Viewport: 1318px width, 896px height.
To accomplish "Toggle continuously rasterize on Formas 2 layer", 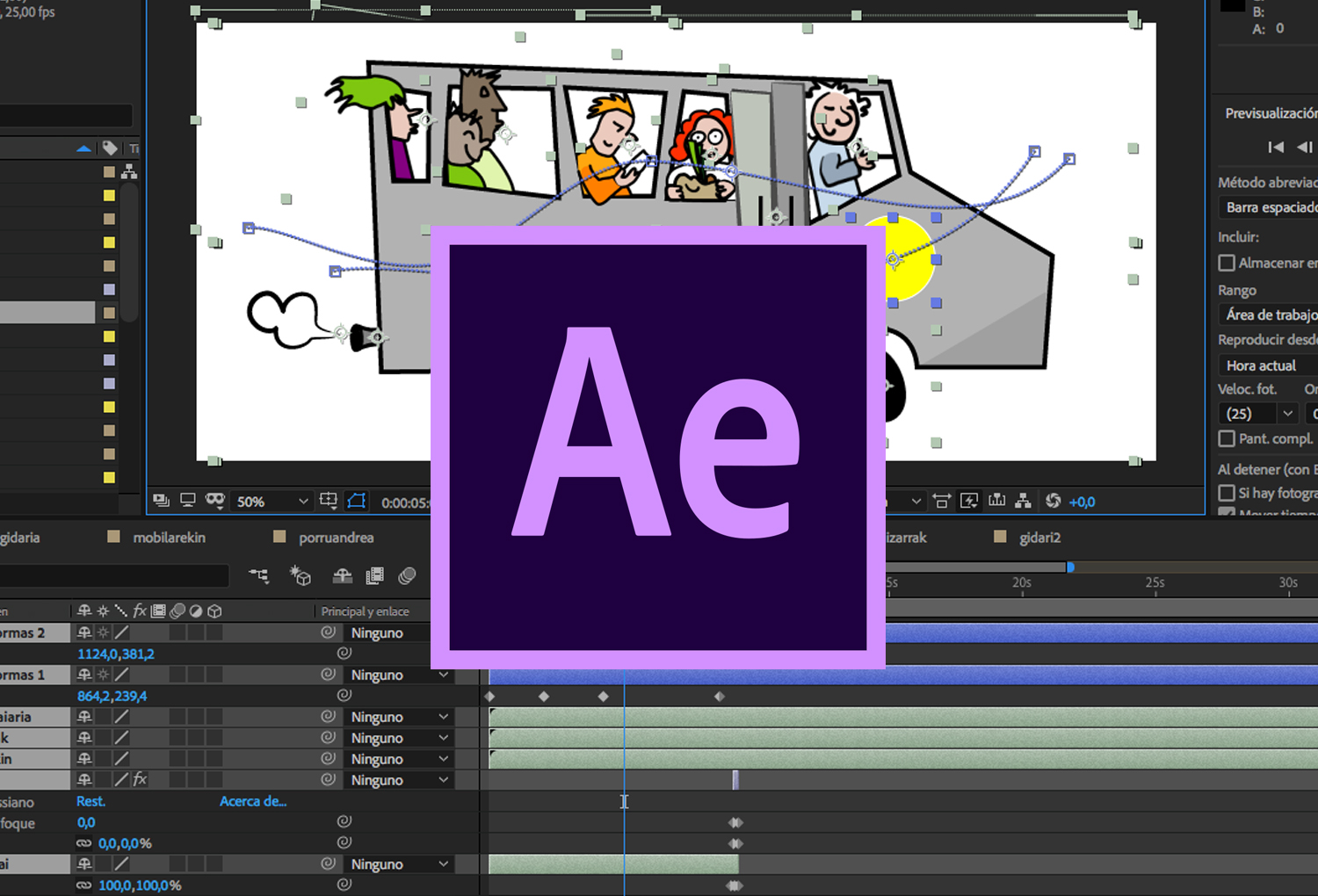I will click(104, 632).
